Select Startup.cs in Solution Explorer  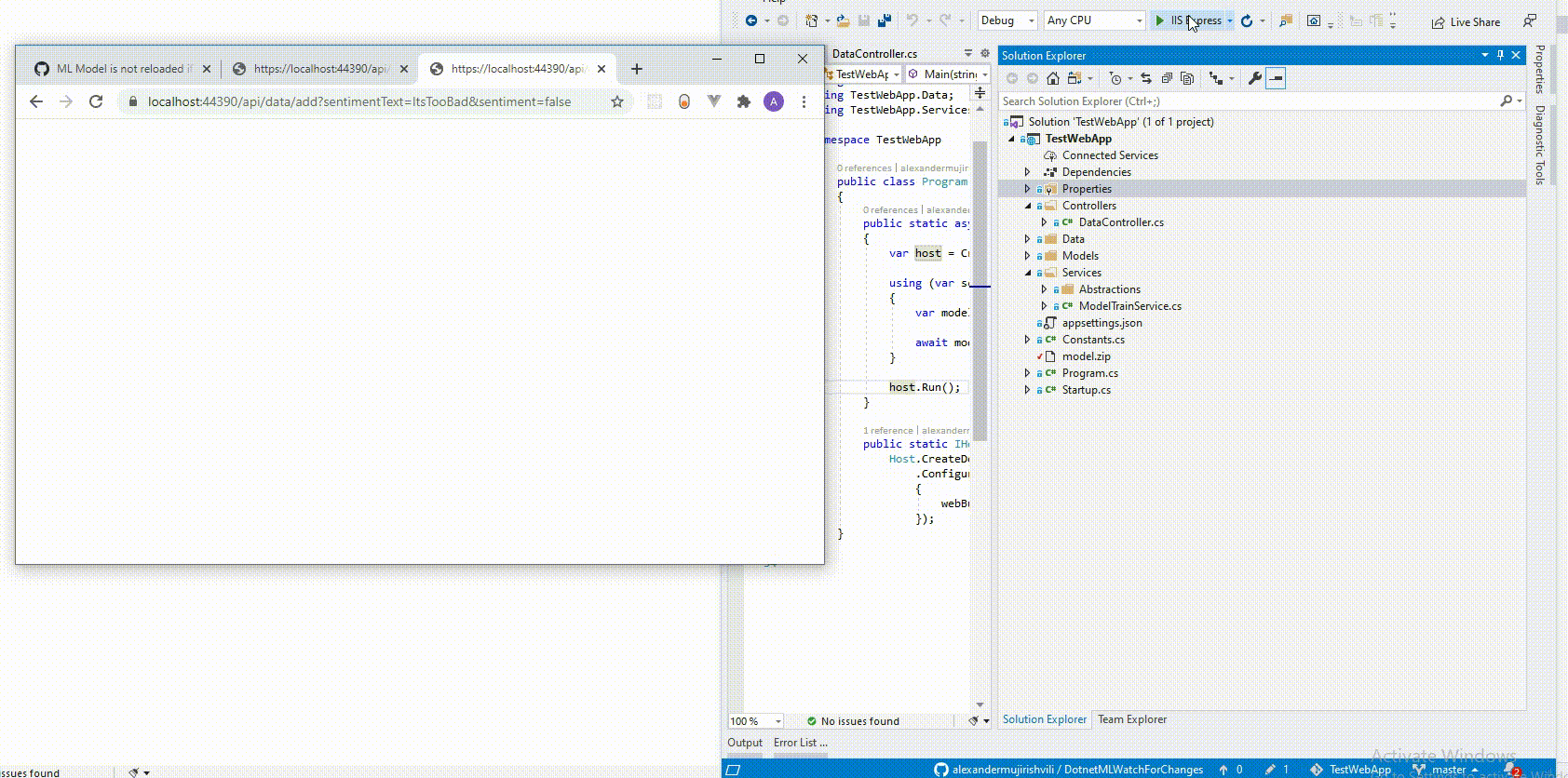pos(1086,390)
